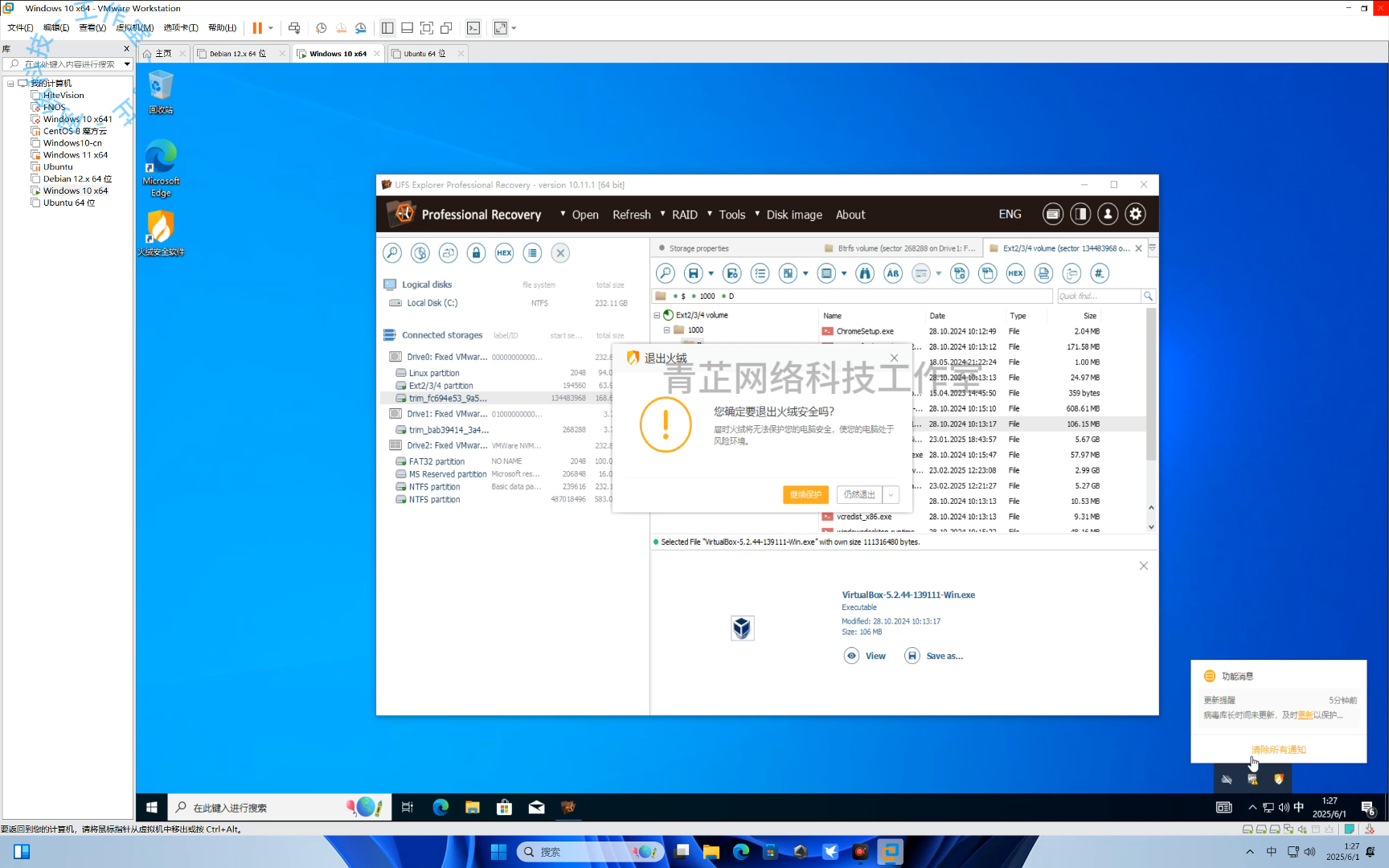The width and height of the screenshot is (1389, 868).
Task: Open the settings gear in UFS Explorer header
Action: pos(1135,214)
